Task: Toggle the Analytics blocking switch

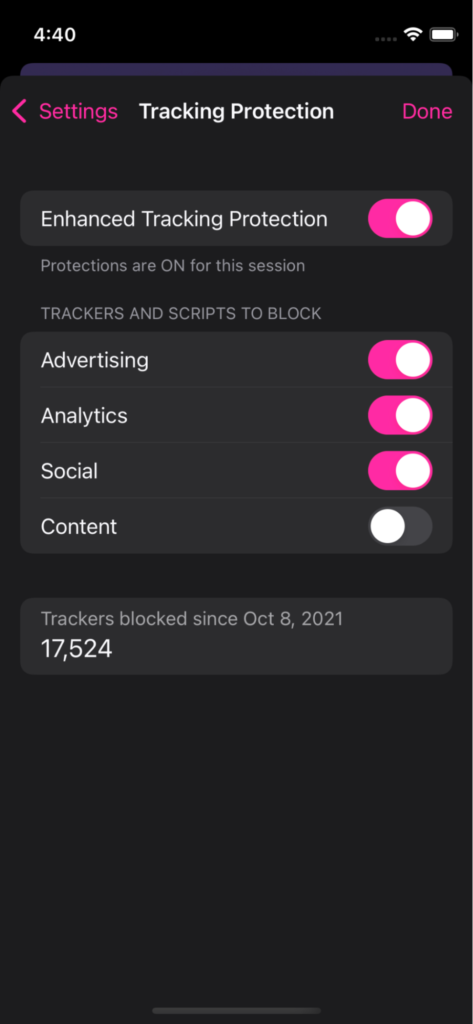Action: (x=400, y=415)
